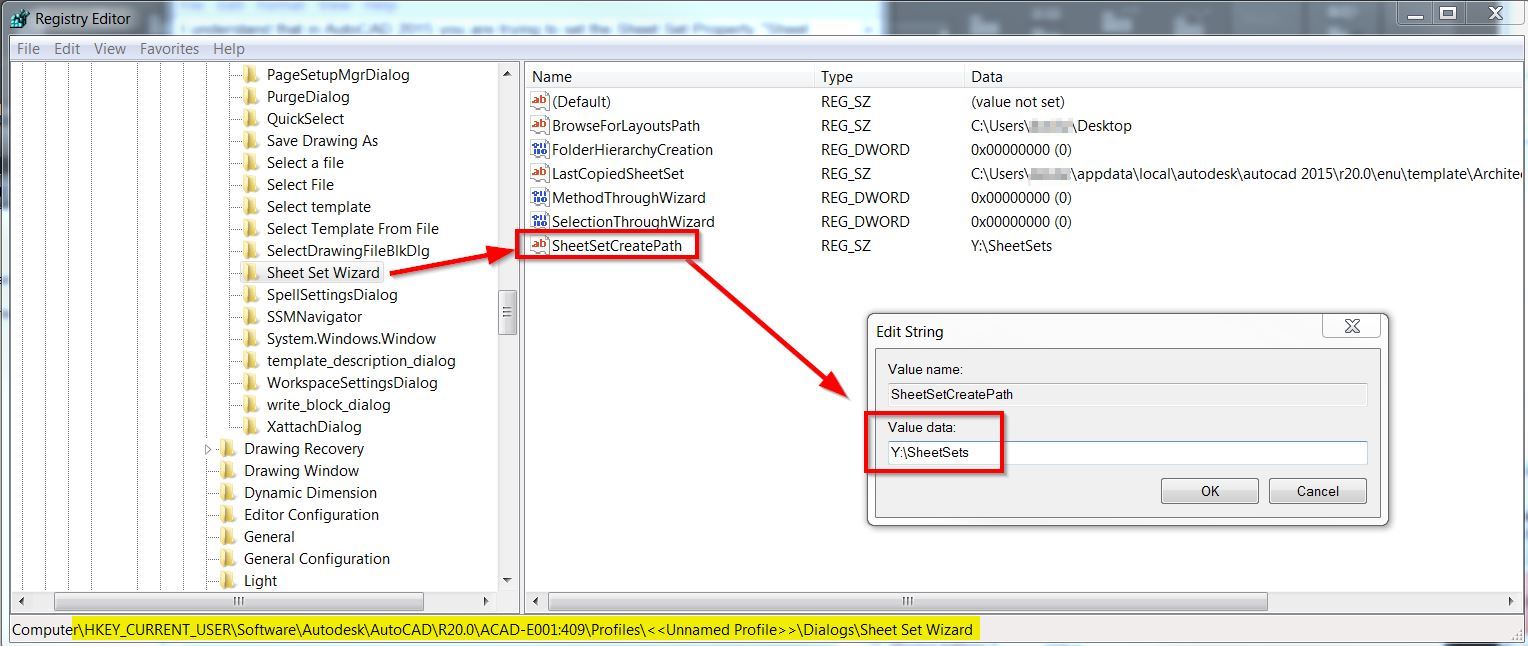Image resolution: width=1528 pixels, height=646 pixels.
Task: Click the ab icon next to LastCopiedSheetSet
Action: (x=538, y=173)
